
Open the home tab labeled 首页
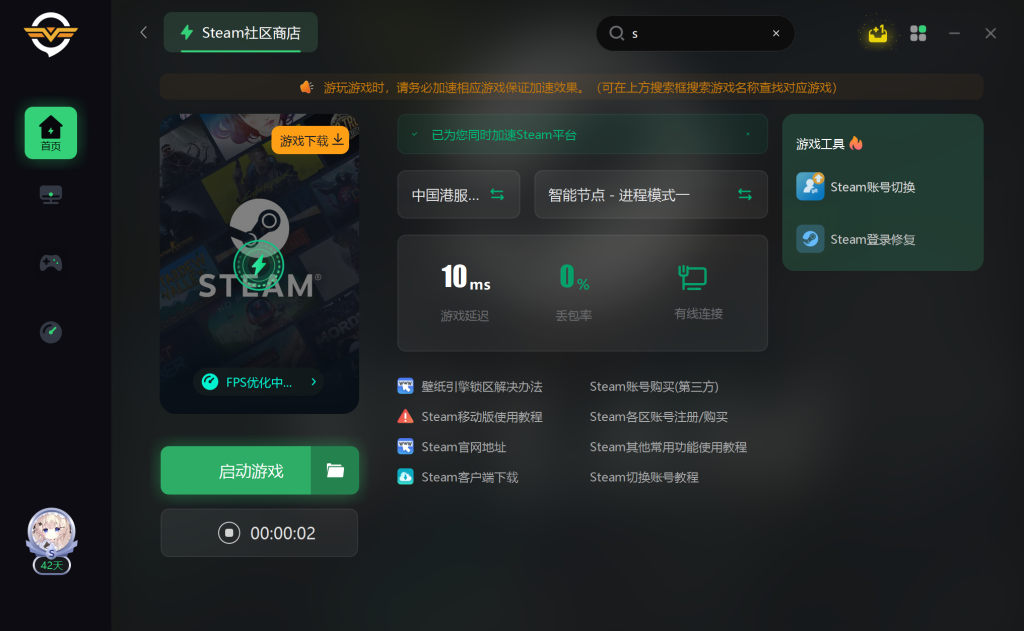[51, 133]
